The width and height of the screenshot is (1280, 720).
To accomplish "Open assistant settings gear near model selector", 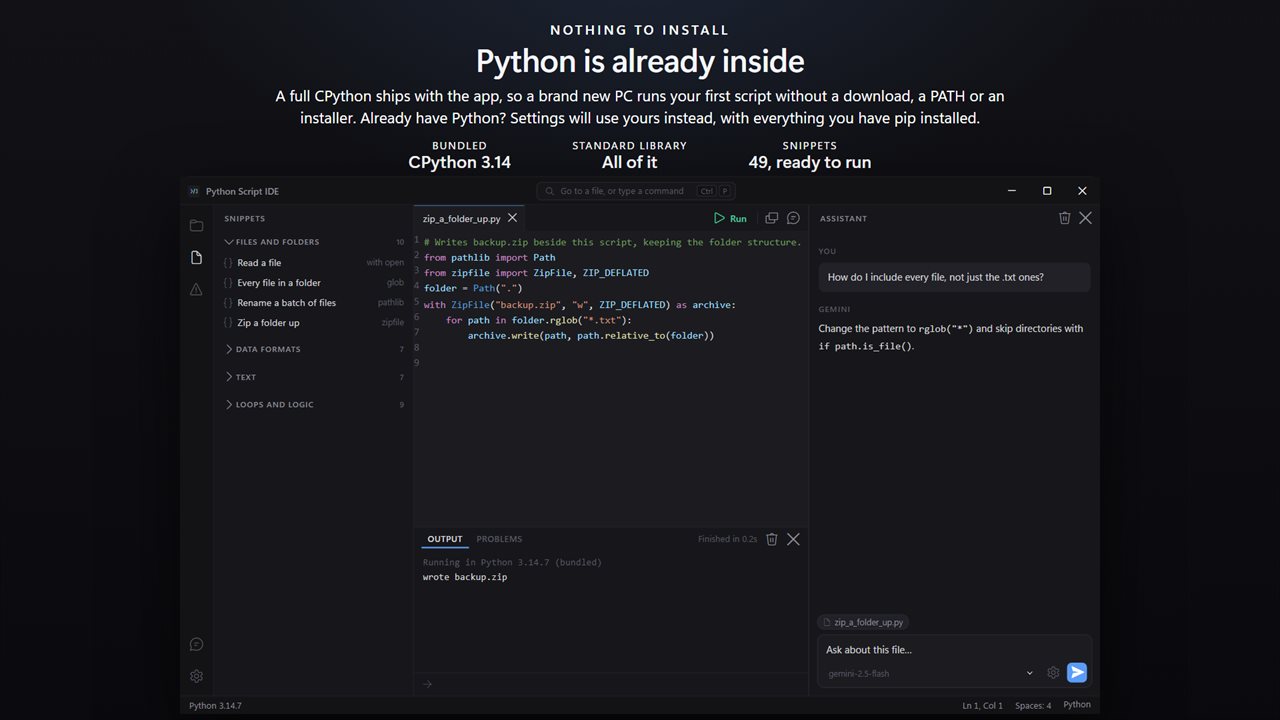I will pyautogui.click(x=1053, y=673).
